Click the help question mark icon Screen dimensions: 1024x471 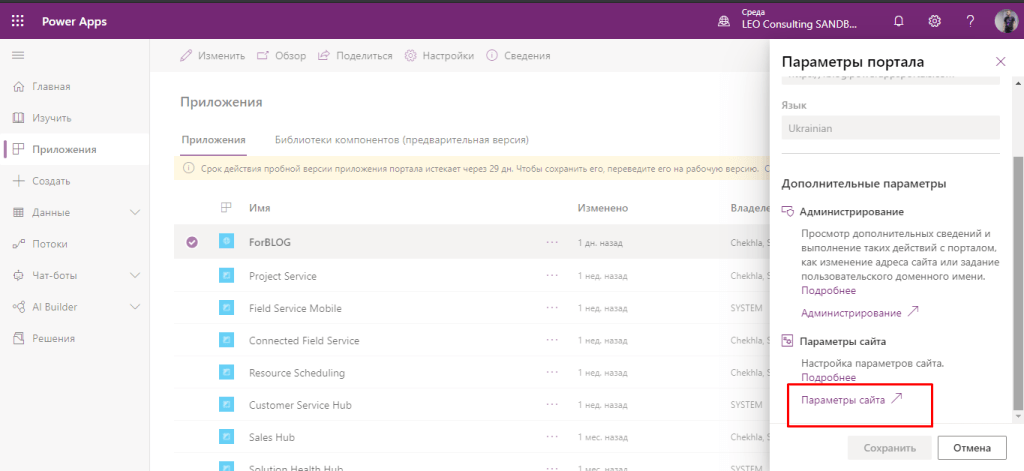coord(970,21)
